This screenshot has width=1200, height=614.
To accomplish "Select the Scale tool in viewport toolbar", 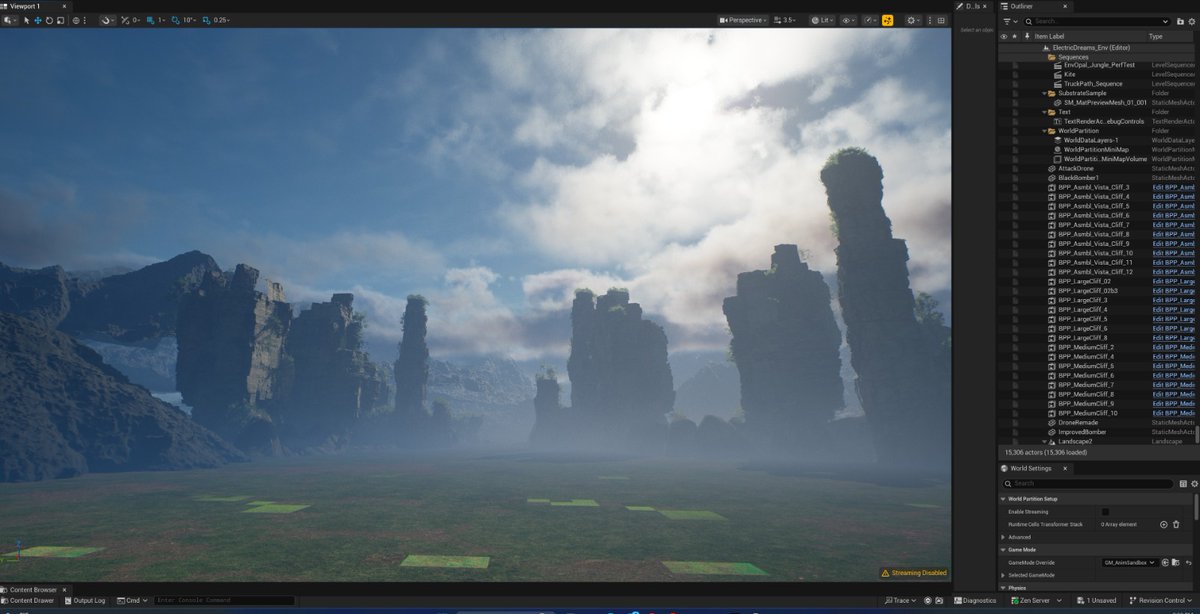I will tap(61, 20).
